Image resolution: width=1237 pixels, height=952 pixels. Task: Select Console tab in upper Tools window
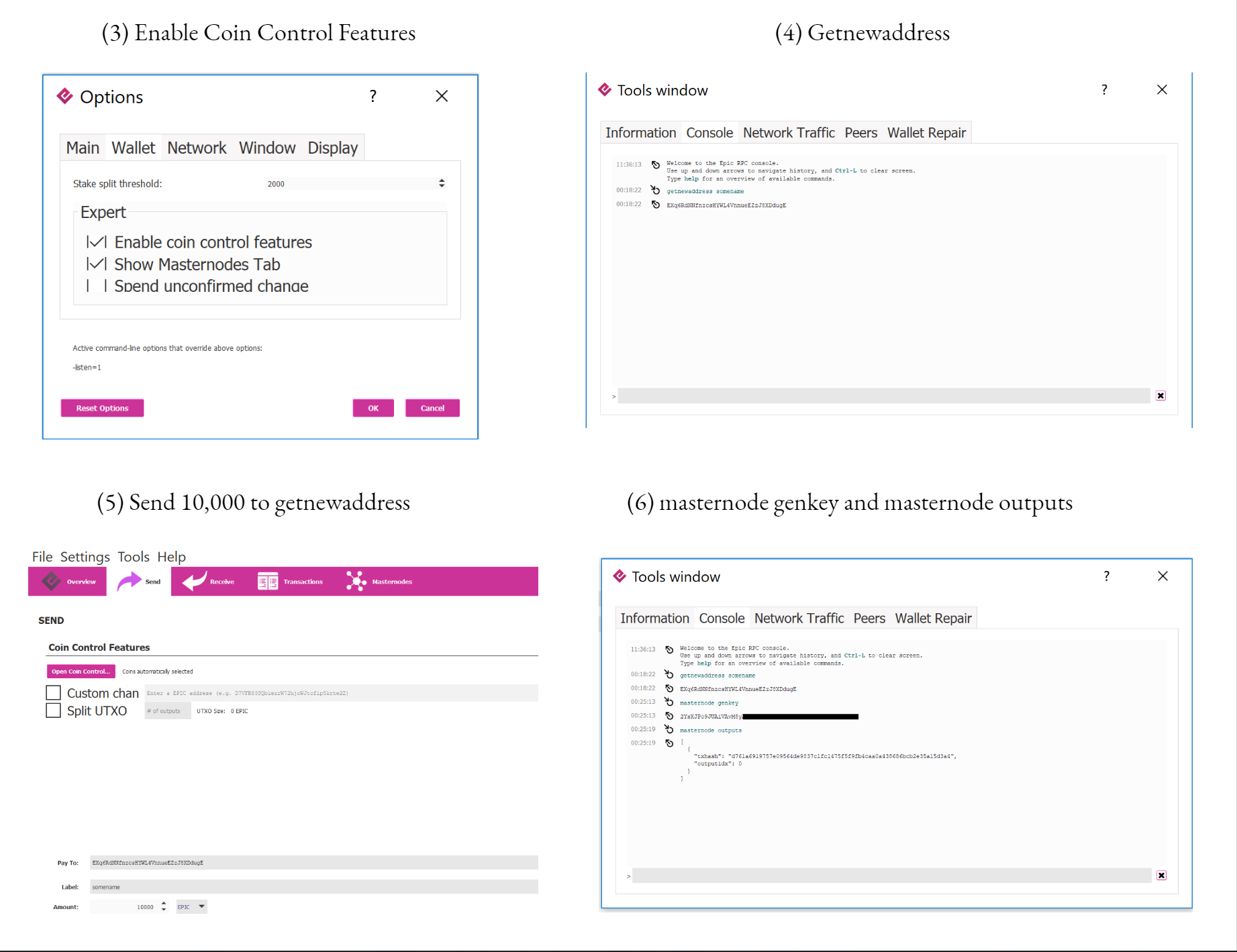(709, 133)
